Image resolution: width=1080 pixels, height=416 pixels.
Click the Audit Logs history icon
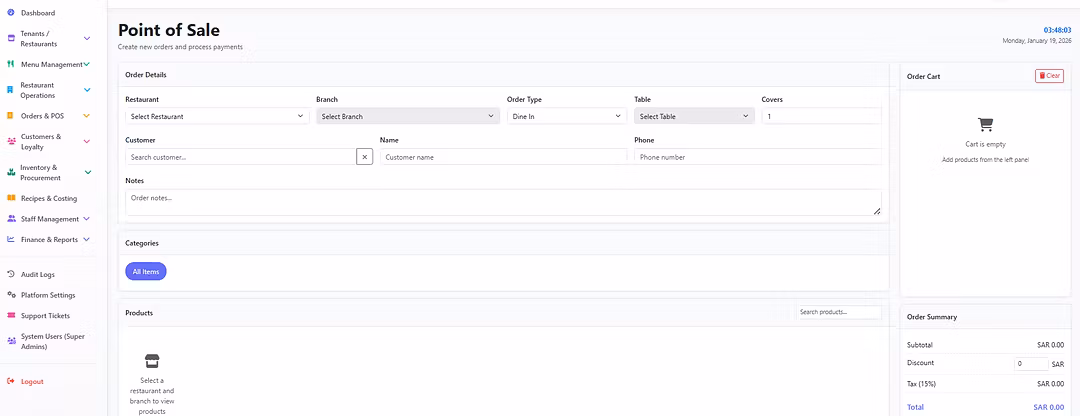10,274
